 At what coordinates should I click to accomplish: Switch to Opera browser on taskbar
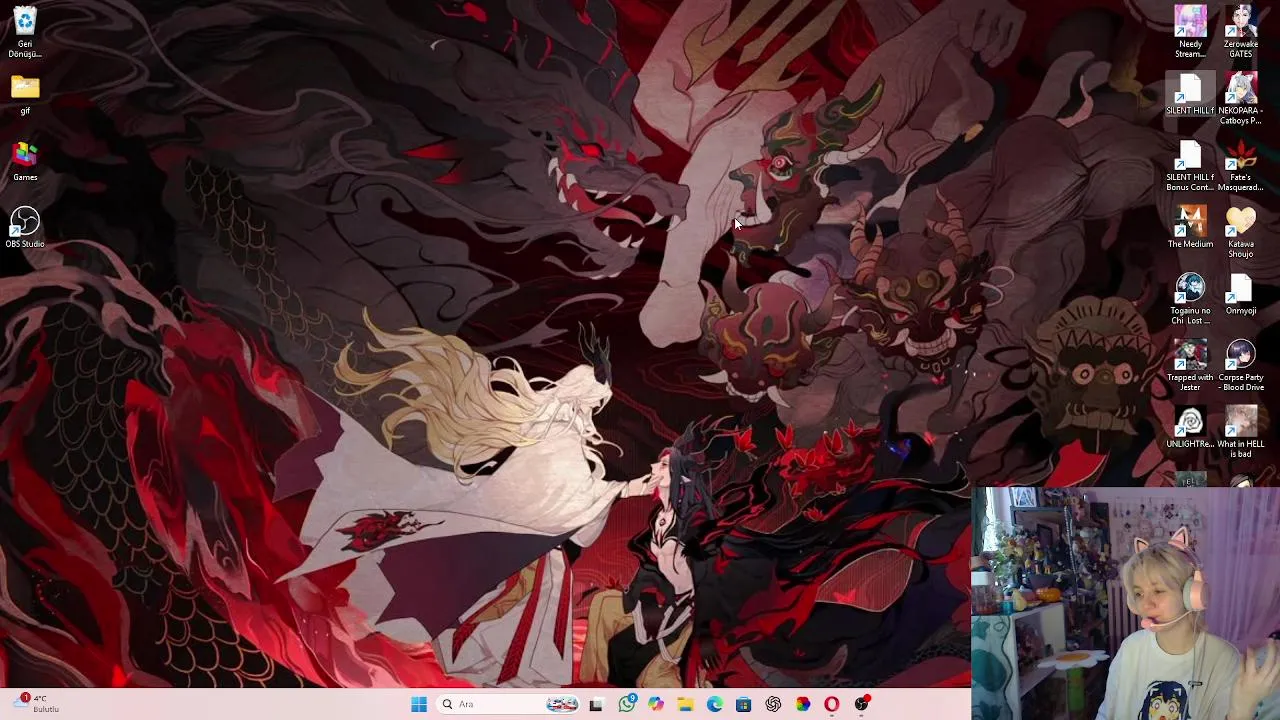point(832,704)
